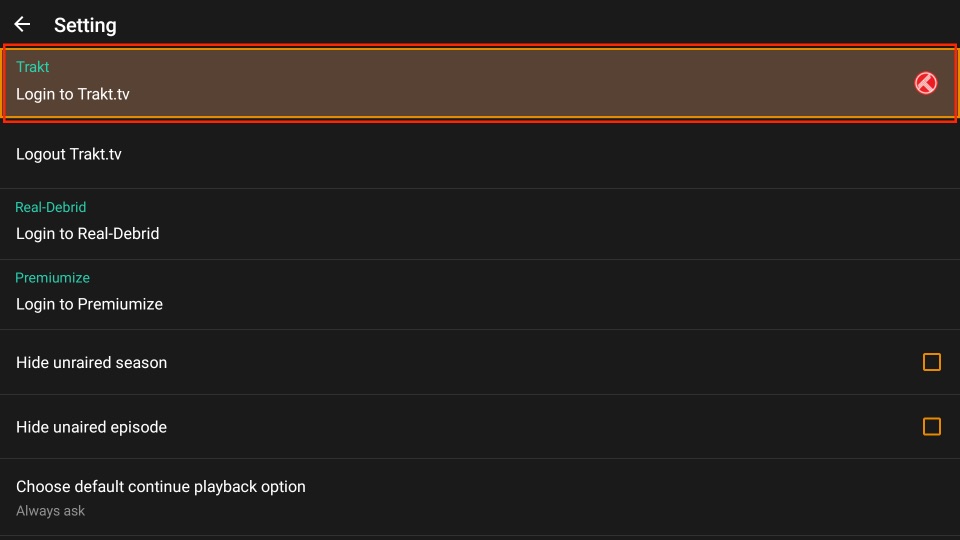
Task: Click the 'Hide unraired season' label text
Action: (x=91, y=363)
